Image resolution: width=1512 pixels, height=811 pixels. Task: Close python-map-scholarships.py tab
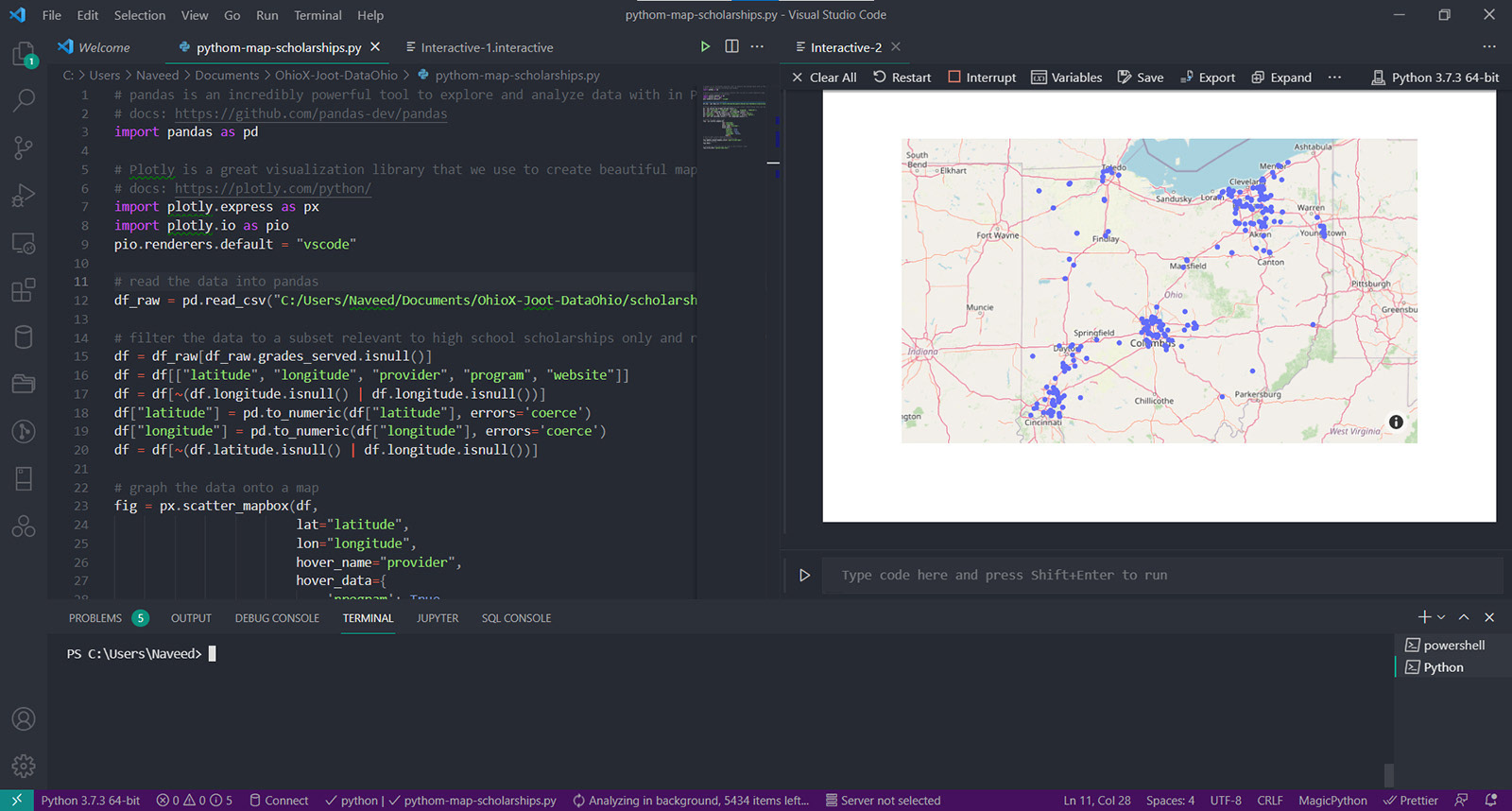375,46
